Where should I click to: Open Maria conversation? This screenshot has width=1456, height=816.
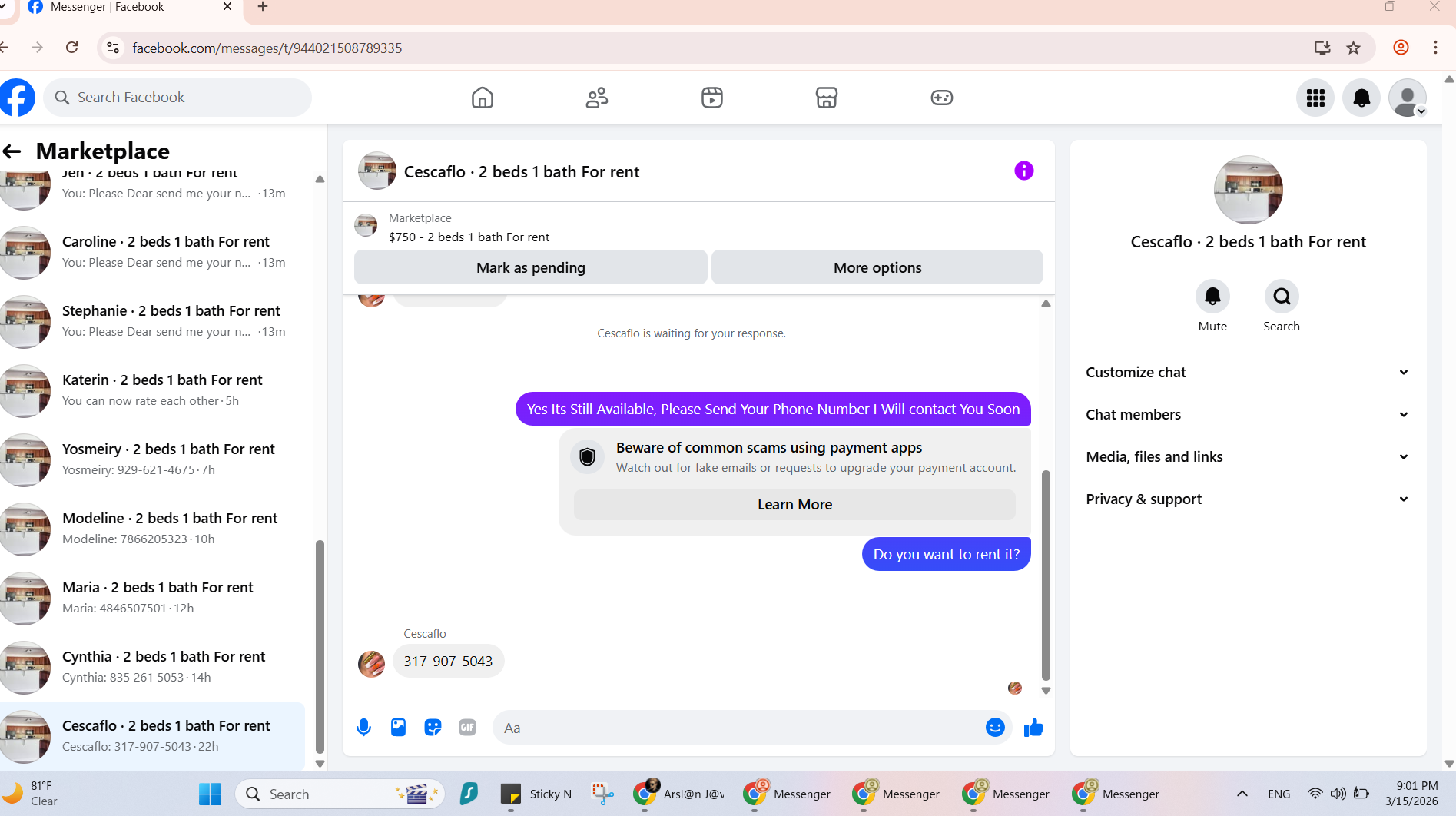pyautogui.click(x=154, y=598)
